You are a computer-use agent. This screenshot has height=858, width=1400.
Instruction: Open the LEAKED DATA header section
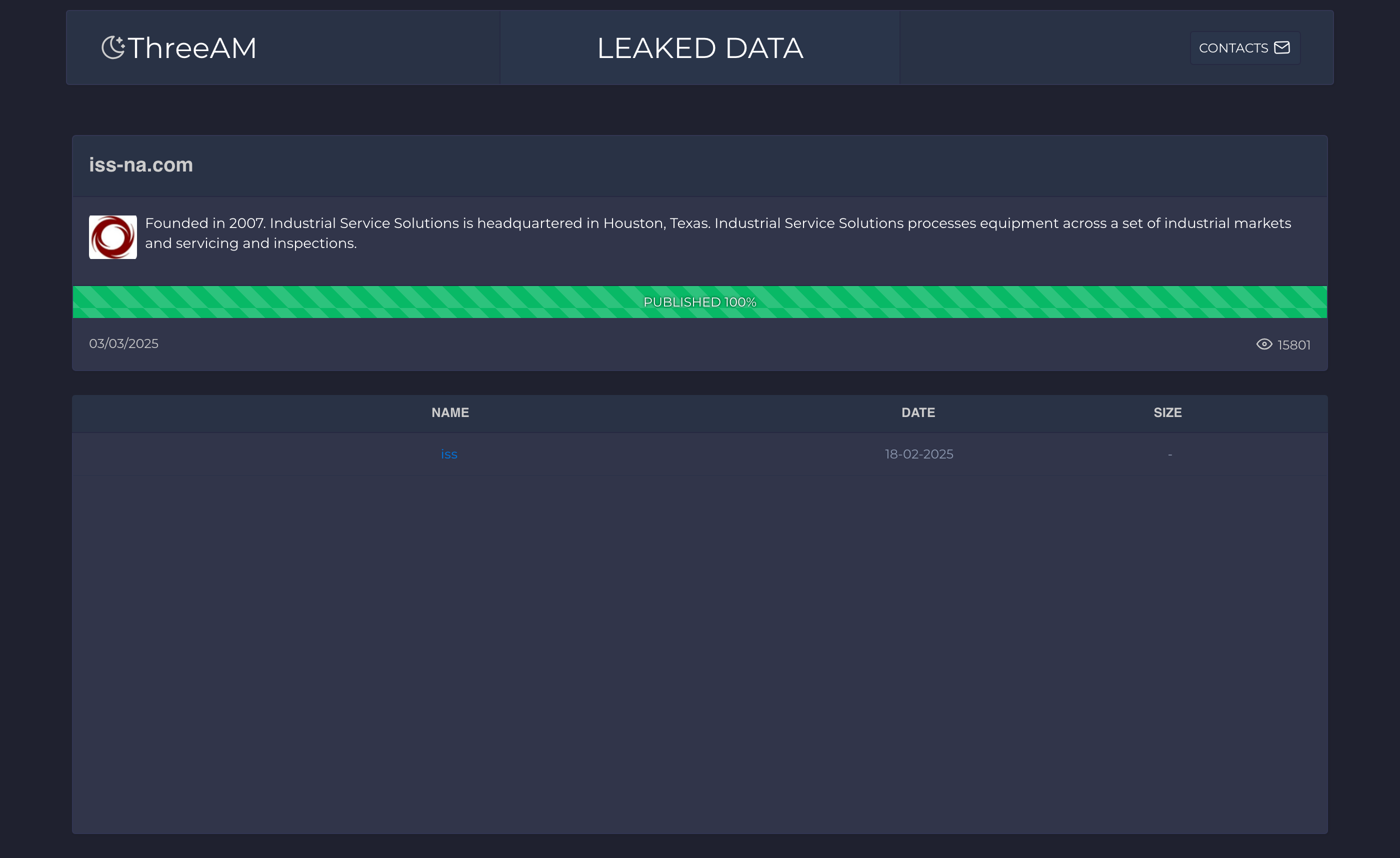point(700,47)
